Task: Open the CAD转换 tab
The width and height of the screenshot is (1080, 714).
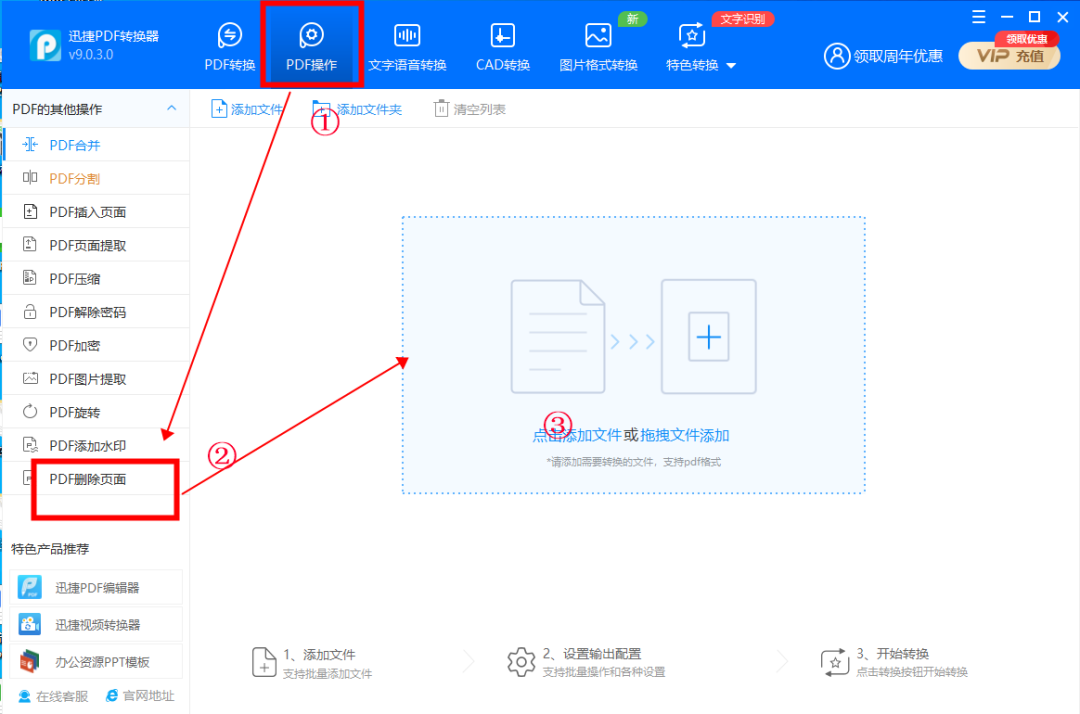Action: 503,47
